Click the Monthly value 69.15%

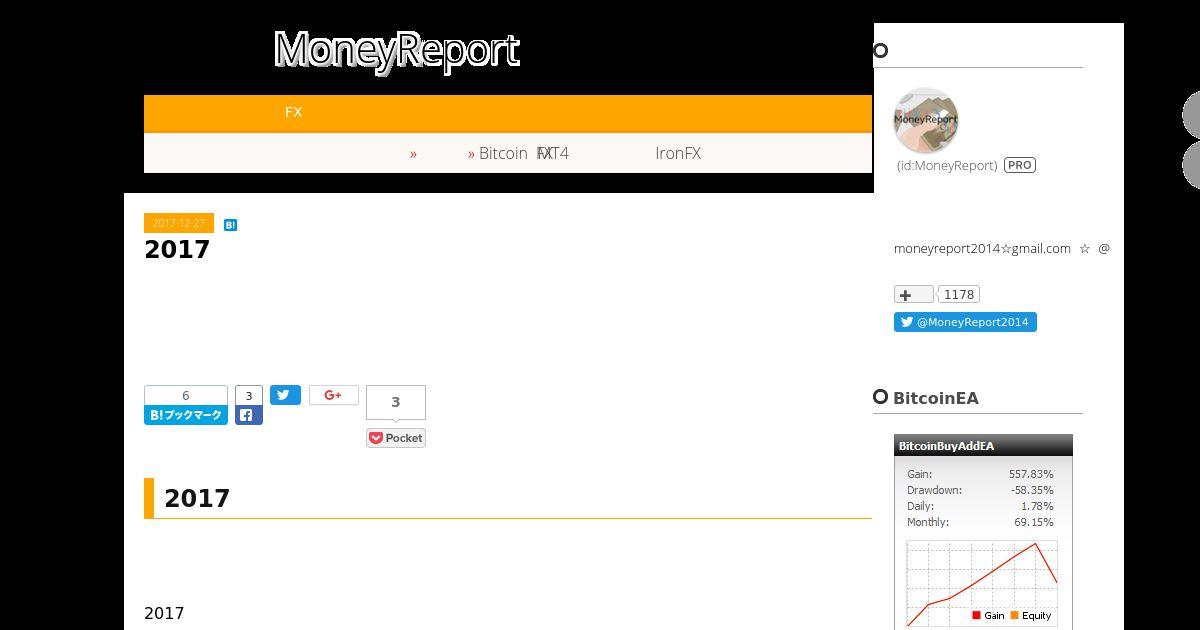click(1034, 522)
